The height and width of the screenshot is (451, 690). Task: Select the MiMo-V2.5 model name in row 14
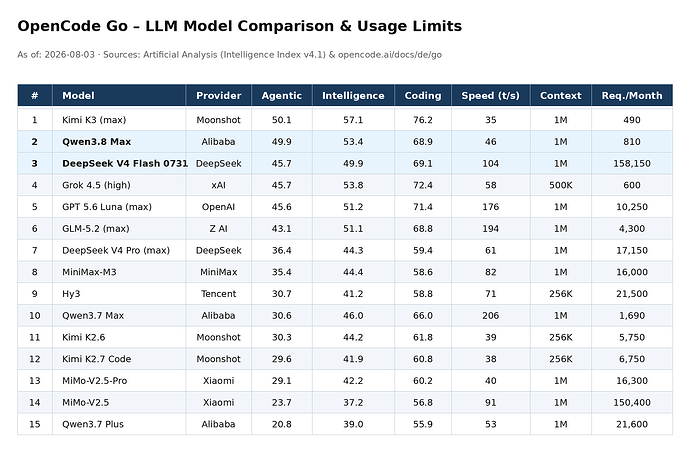coord(85,402)
